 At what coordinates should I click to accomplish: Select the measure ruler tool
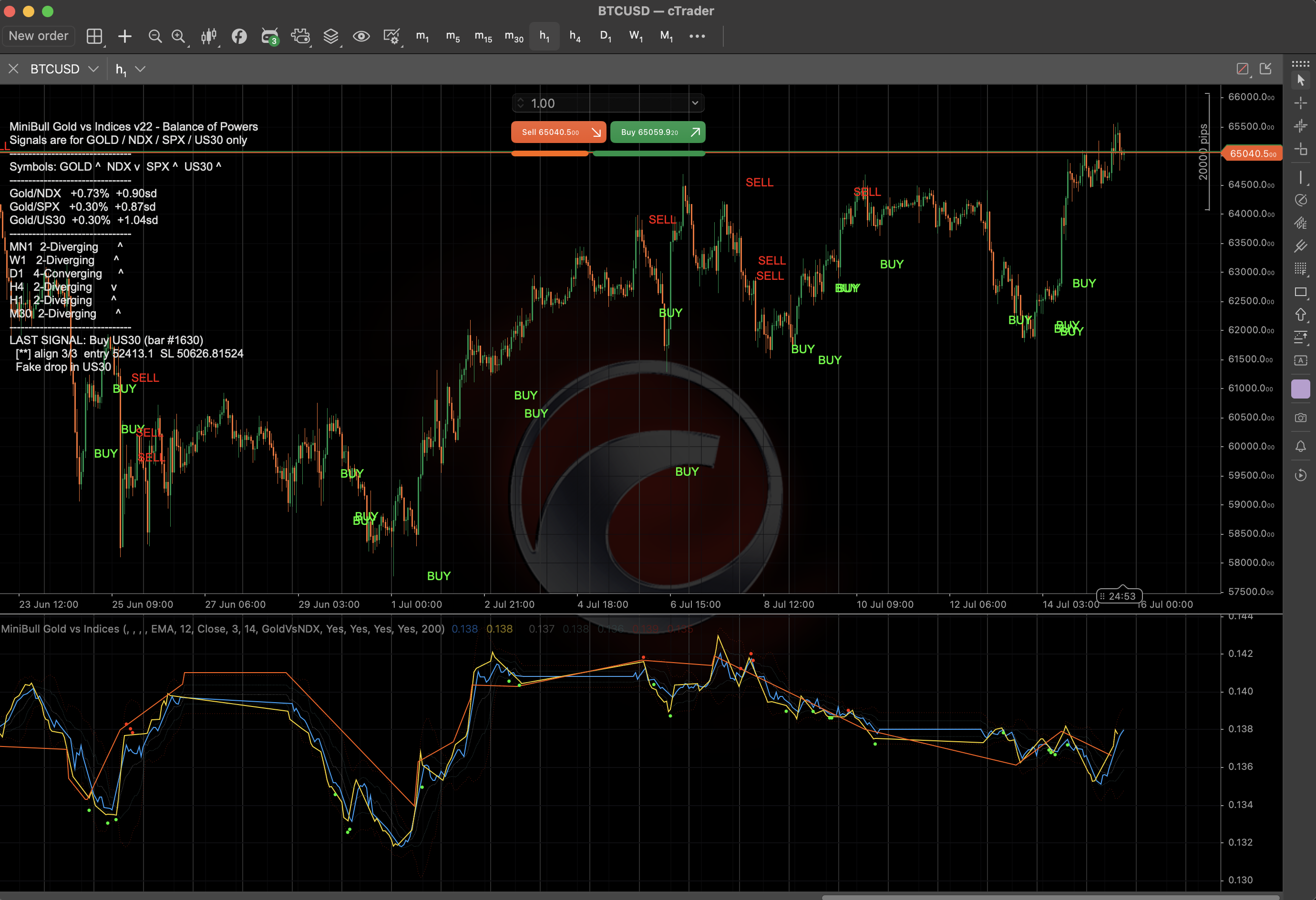[1301, 149]
